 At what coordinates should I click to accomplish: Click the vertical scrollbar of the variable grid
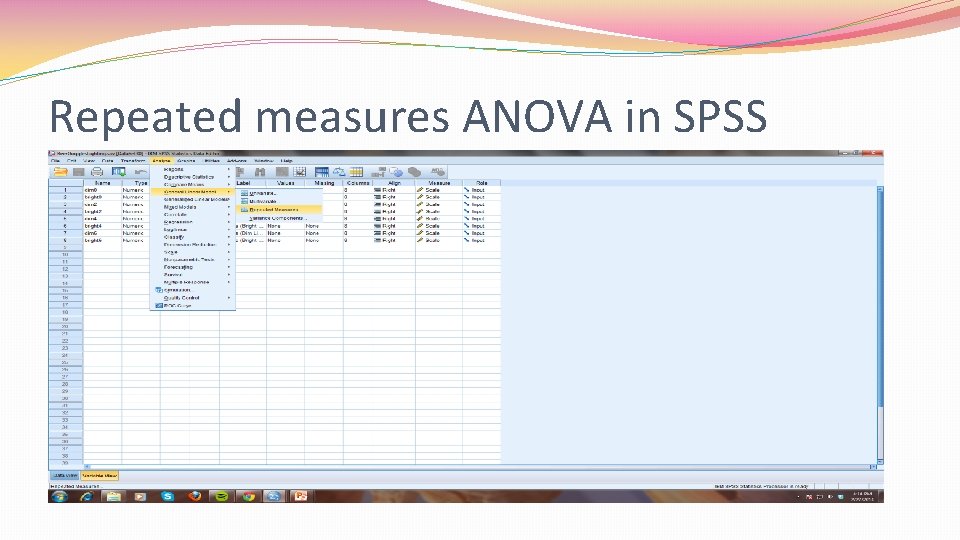point(880,324)
